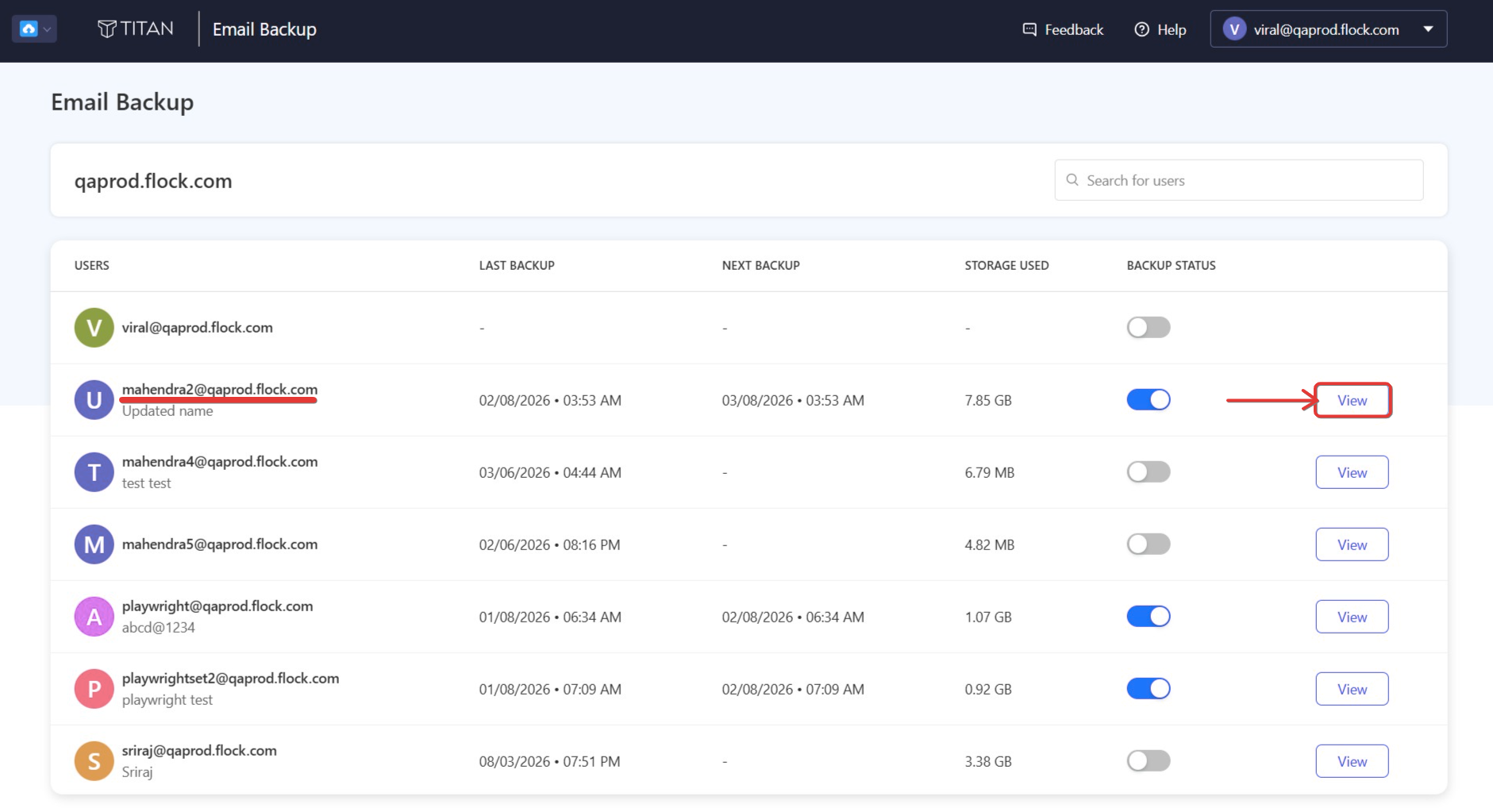
Task: Click last backup 03/06/2026 • 04:44 AM
Action: point(550,472)
